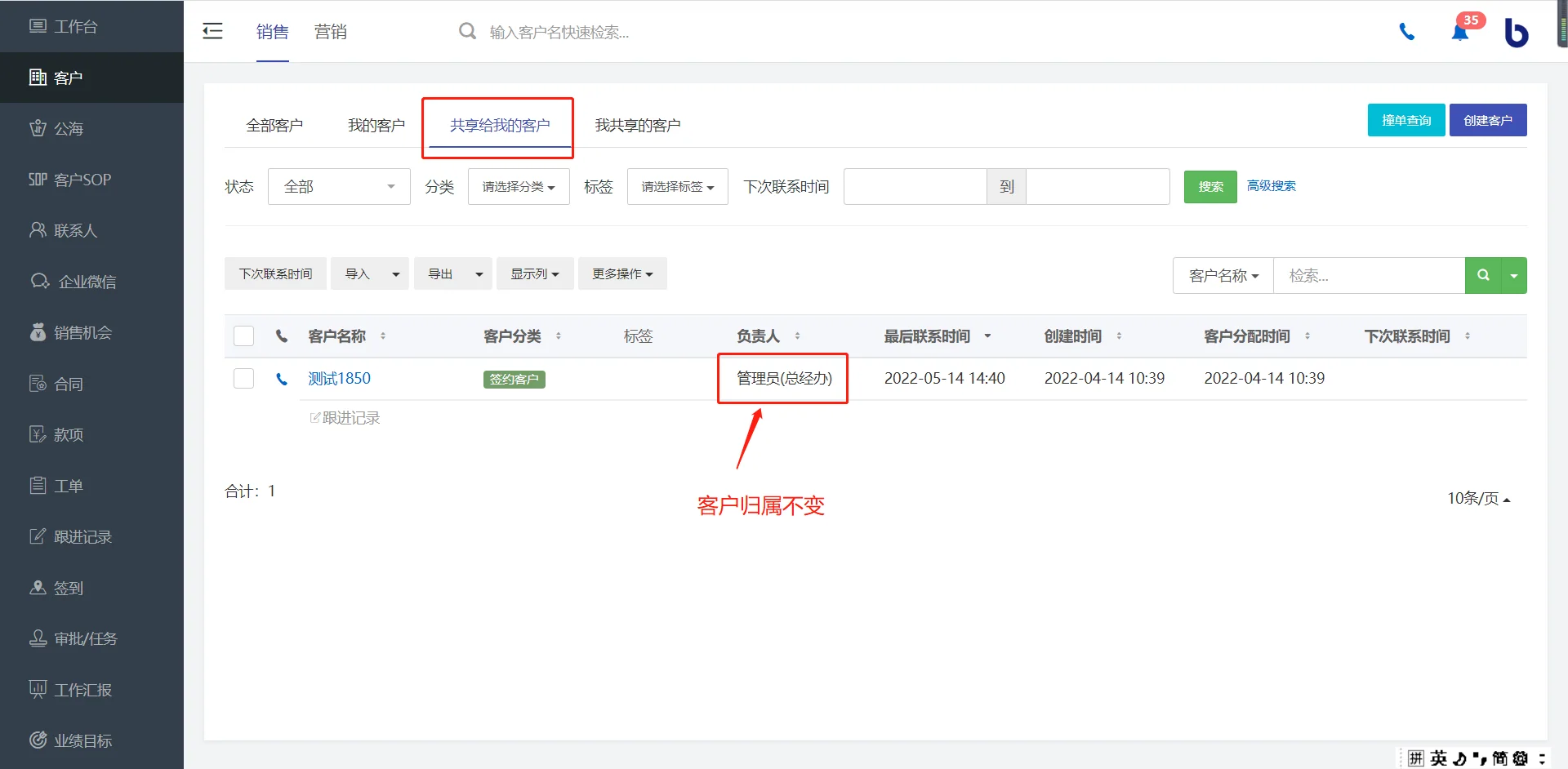This screenshot has height=769, width=1568.
Task: Open the 共享给我的客户 tab
Action: [x=500, y=125]
